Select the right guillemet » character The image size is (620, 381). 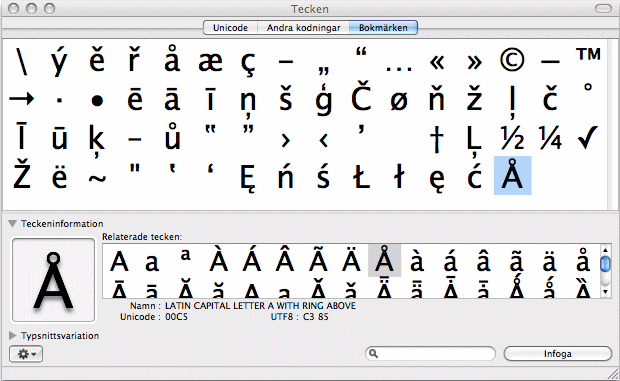pyautogui.click(x=474, y=62)
